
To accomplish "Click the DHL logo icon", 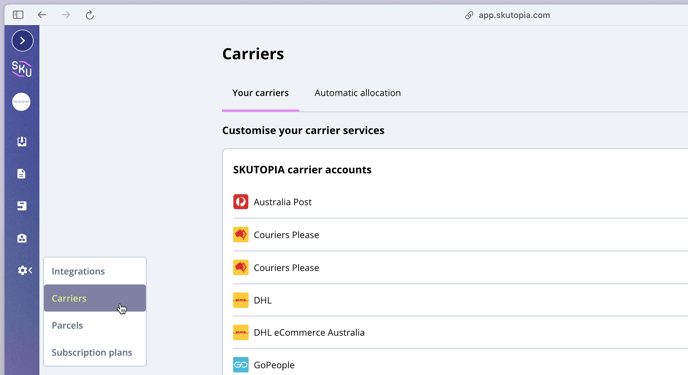I will [x=240, y=300].
